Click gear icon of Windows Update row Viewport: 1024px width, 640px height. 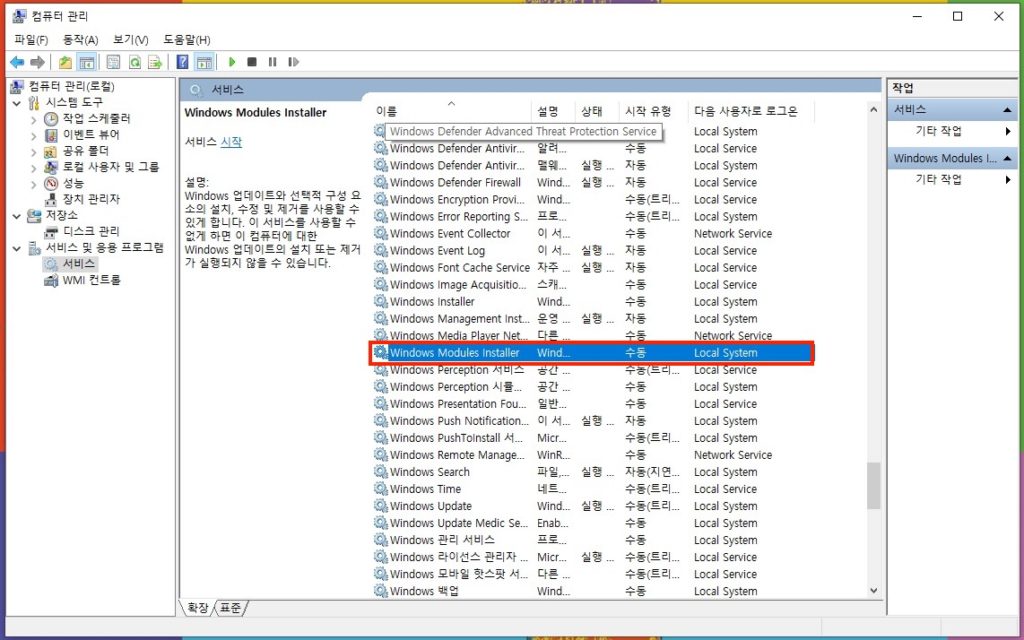[381, 505]
